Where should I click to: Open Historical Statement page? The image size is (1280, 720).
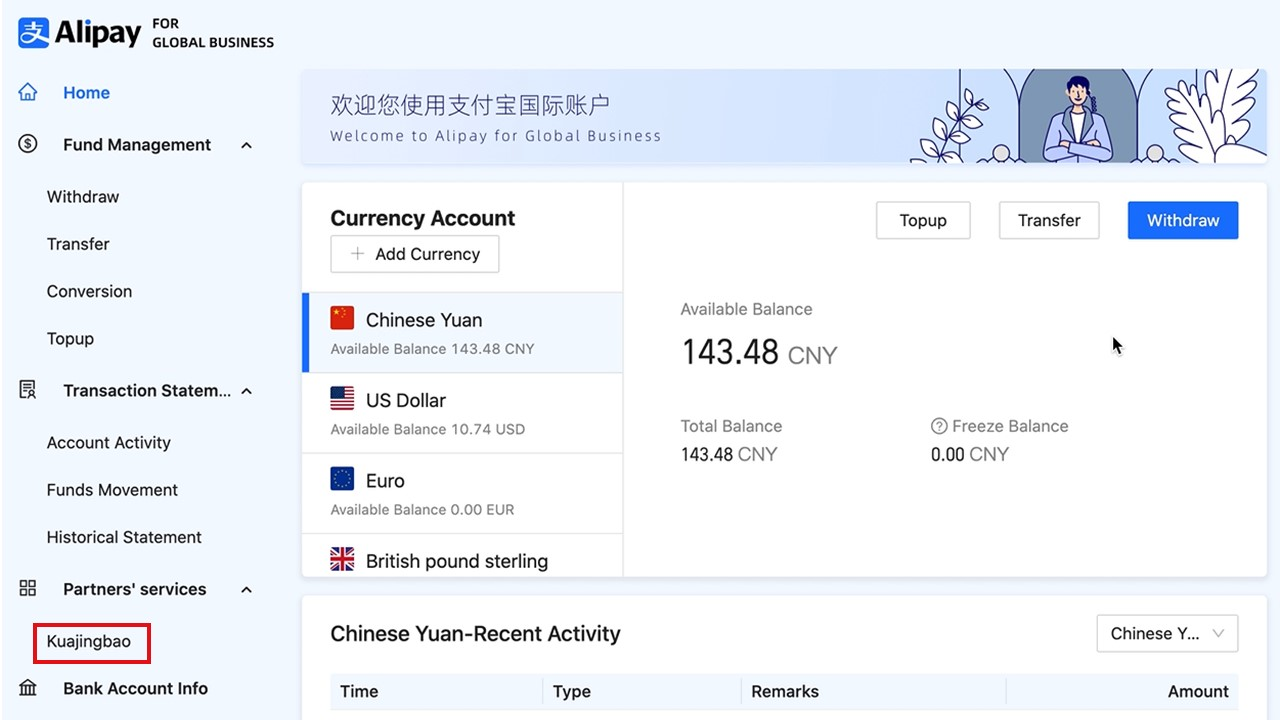[x=124, y=537]
